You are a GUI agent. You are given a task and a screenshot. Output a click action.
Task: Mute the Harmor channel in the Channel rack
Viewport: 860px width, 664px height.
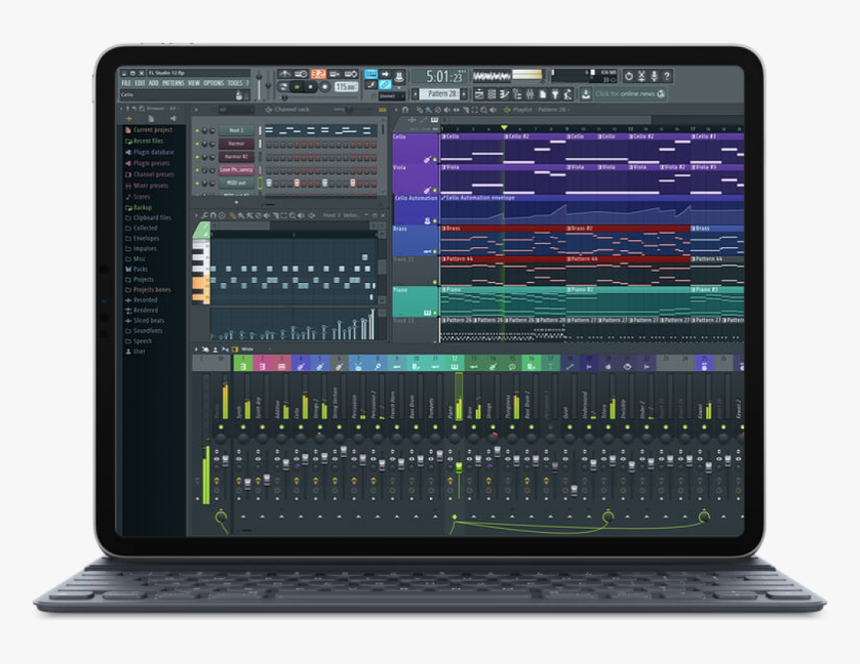pos(196,143)
